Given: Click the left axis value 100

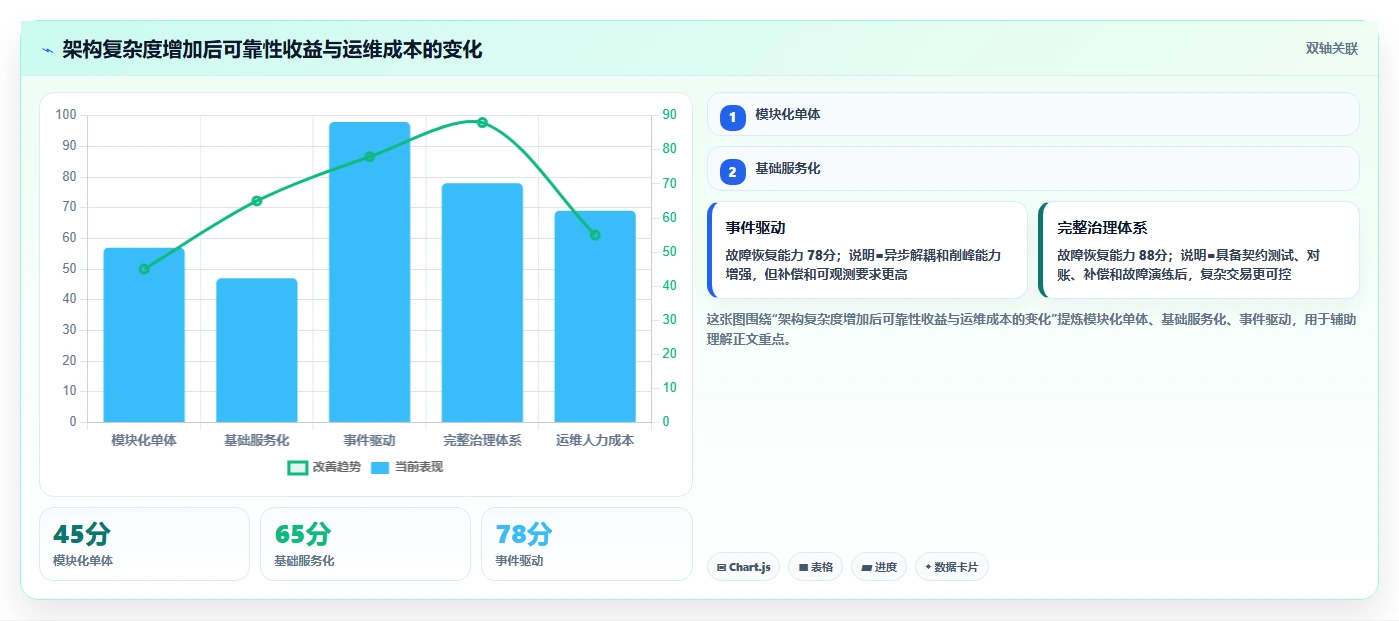Looking at the screenshot, I should pyautogui.click(x=66, y=115).
